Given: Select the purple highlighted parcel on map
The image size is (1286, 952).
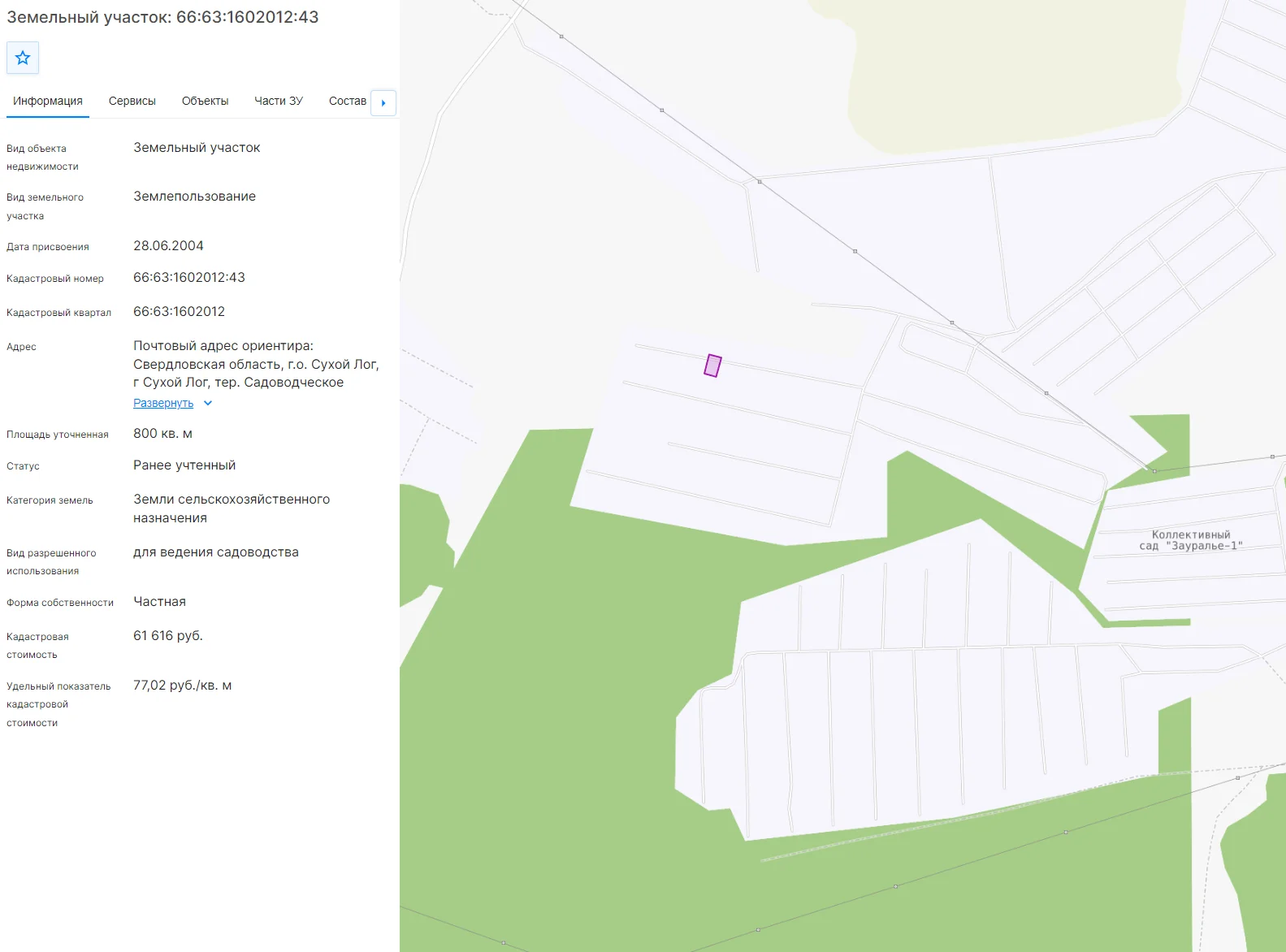Looking at the screenshot, I should tap(712, 366).
